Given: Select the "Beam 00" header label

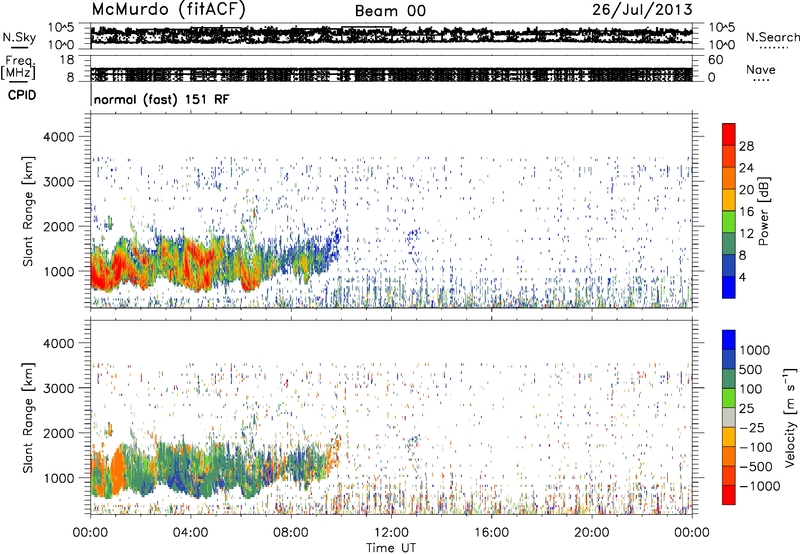Looking at the screenshot, I should point(390,11).
